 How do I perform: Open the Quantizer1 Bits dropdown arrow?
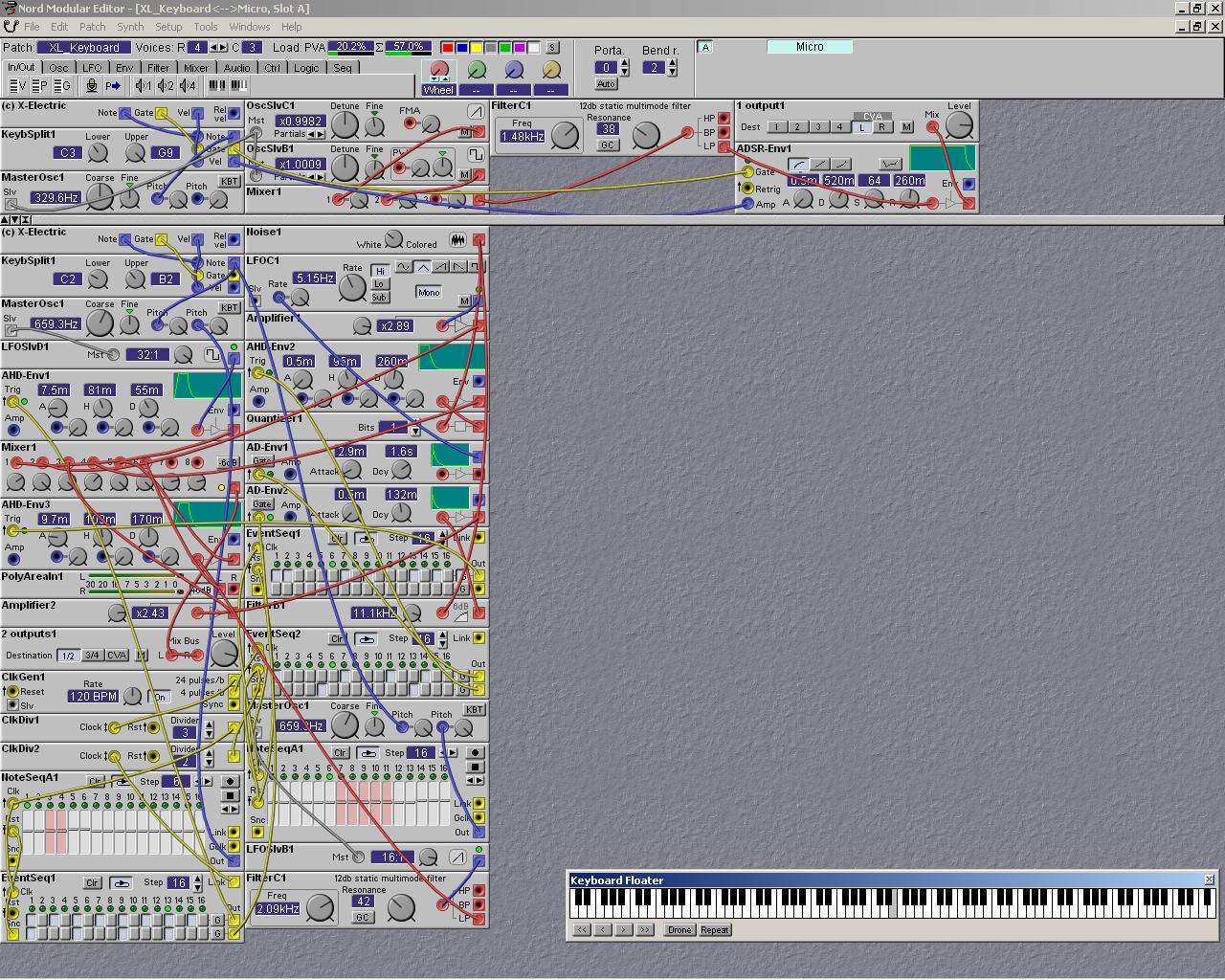414,430
